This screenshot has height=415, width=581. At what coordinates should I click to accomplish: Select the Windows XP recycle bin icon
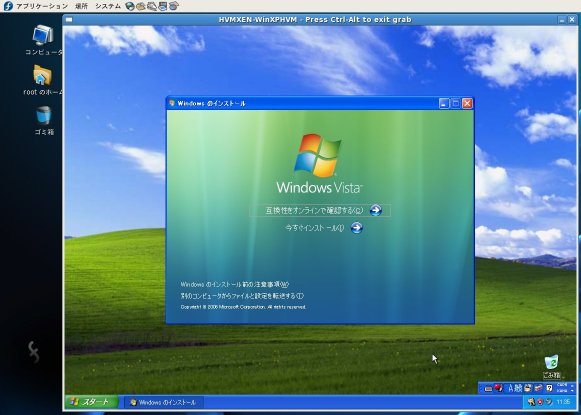coord(551,366)
